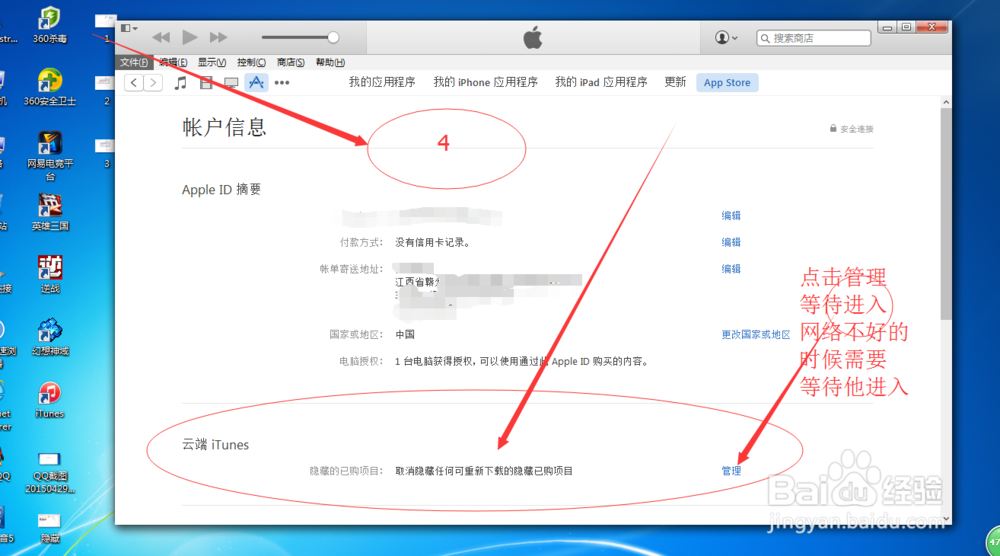Open the 360安全卫士 desktop icon
The width and height of the screenshot is (1000, 556).
pyautogui.click(x=50, y=87)
